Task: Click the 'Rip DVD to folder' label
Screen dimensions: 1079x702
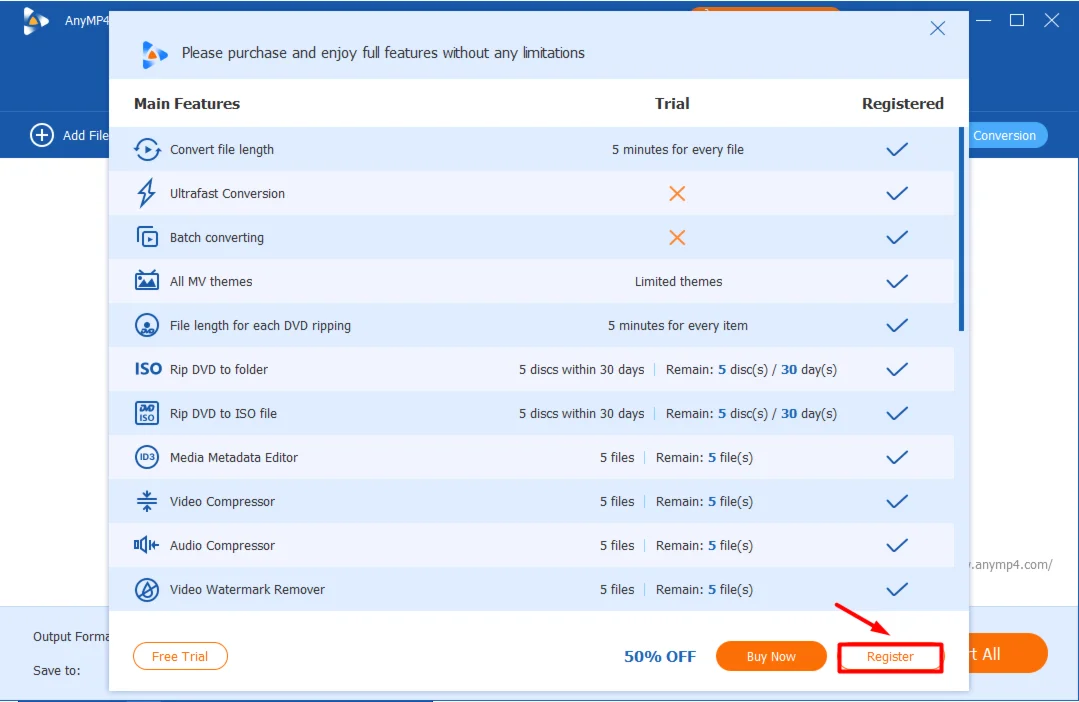Action: coord(219,370)
